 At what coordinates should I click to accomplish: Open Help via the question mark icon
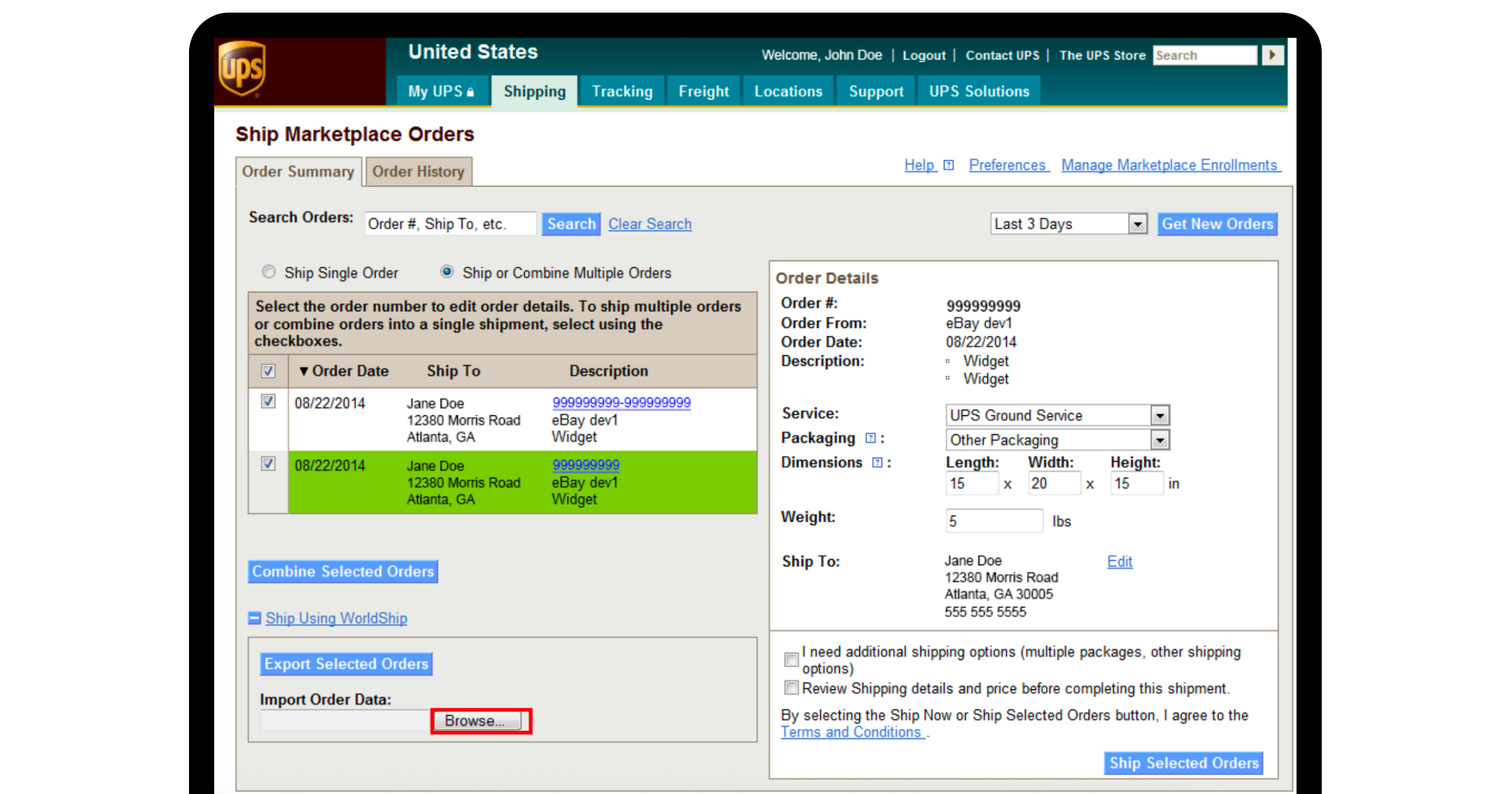[949, 164]
